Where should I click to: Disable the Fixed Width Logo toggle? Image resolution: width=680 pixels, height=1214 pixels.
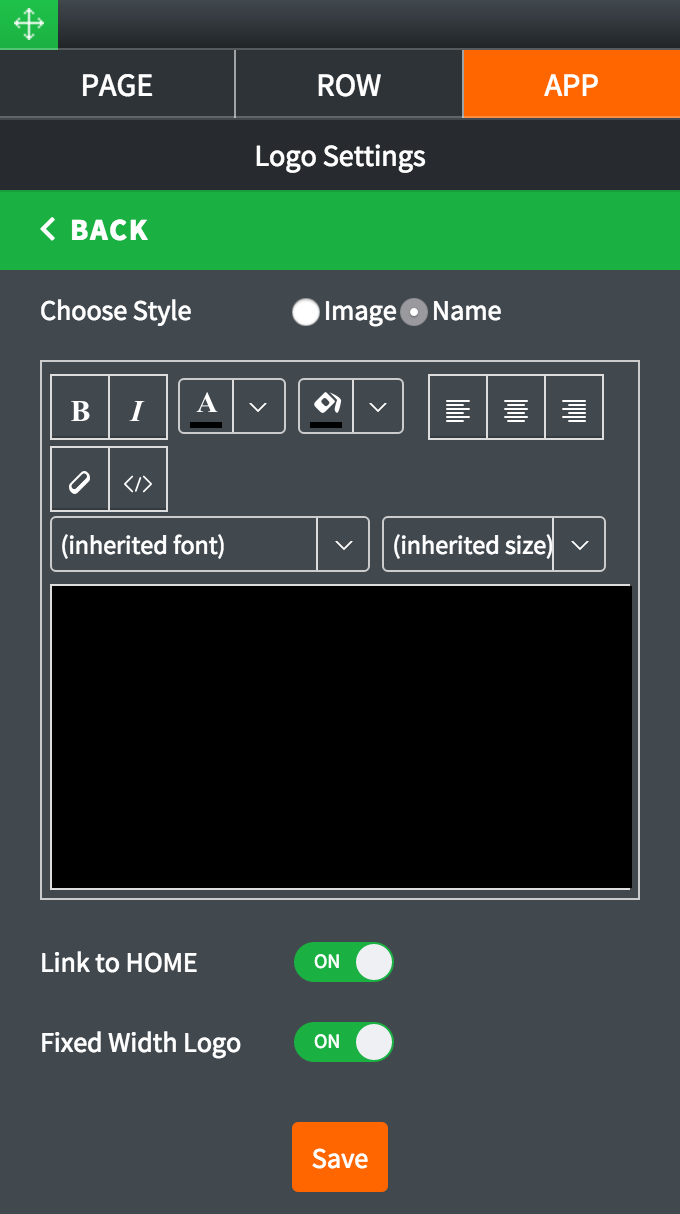pyautogui.click(x=343, y=1042)
